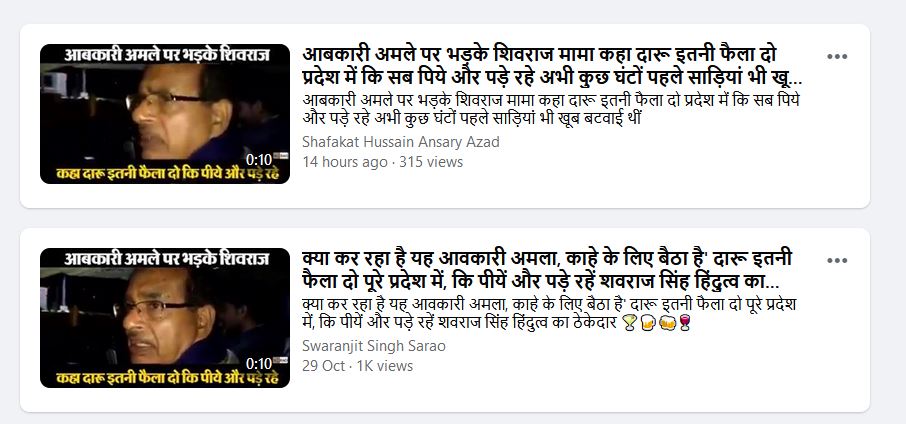
Task: Open options menu for Shafakat Hussain's video
Action: click(x=837, y=56)
